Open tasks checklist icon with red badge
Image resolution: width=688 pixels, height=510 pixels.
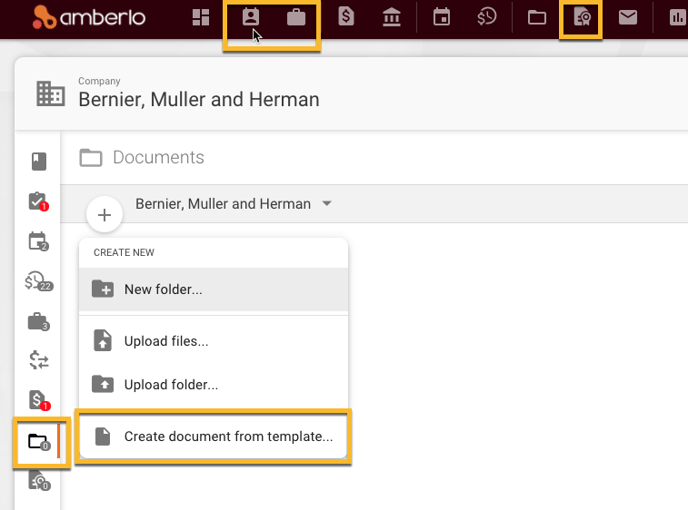tap(39, 201)
